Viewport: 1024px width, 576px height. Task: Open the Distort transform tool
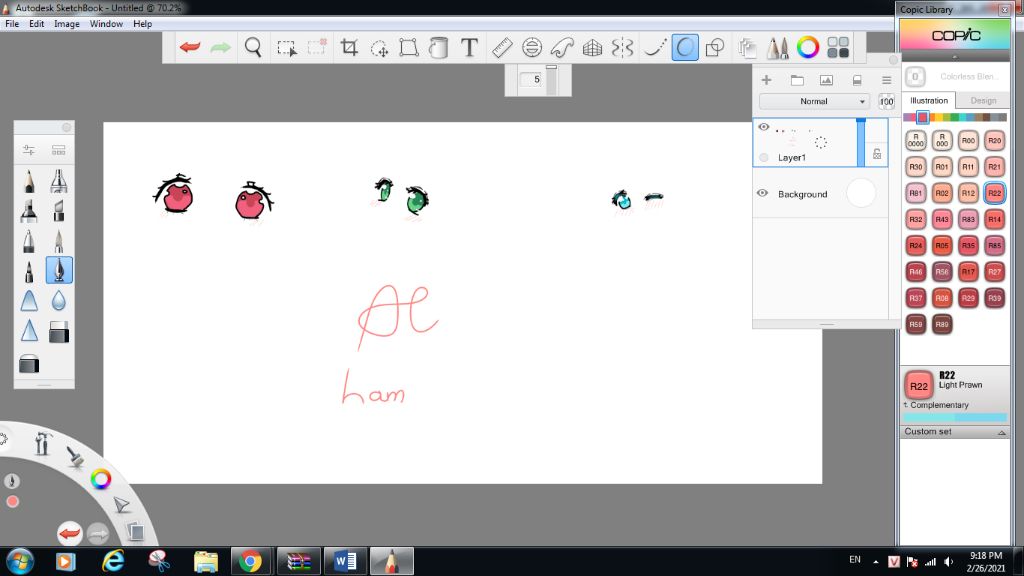[409, 47]
